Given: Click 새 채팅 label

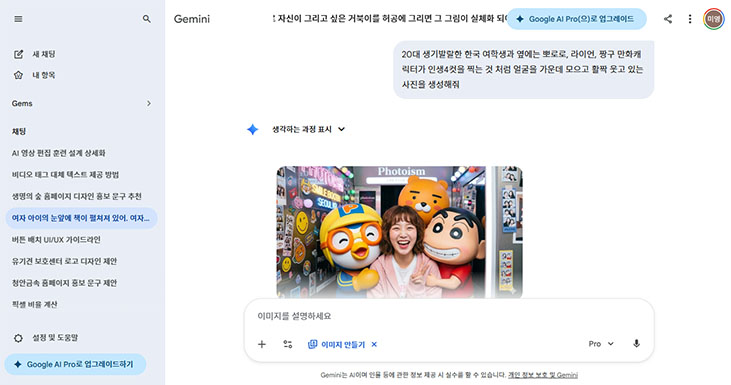Looking at the screenshot, I should point(44,54).
